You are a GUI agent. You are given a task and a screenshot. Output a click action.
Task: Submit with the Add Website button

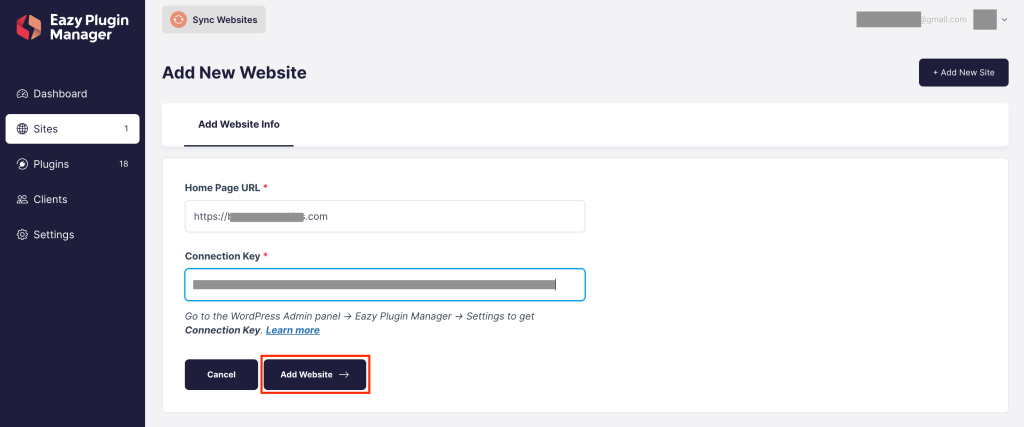click(315, 375)
